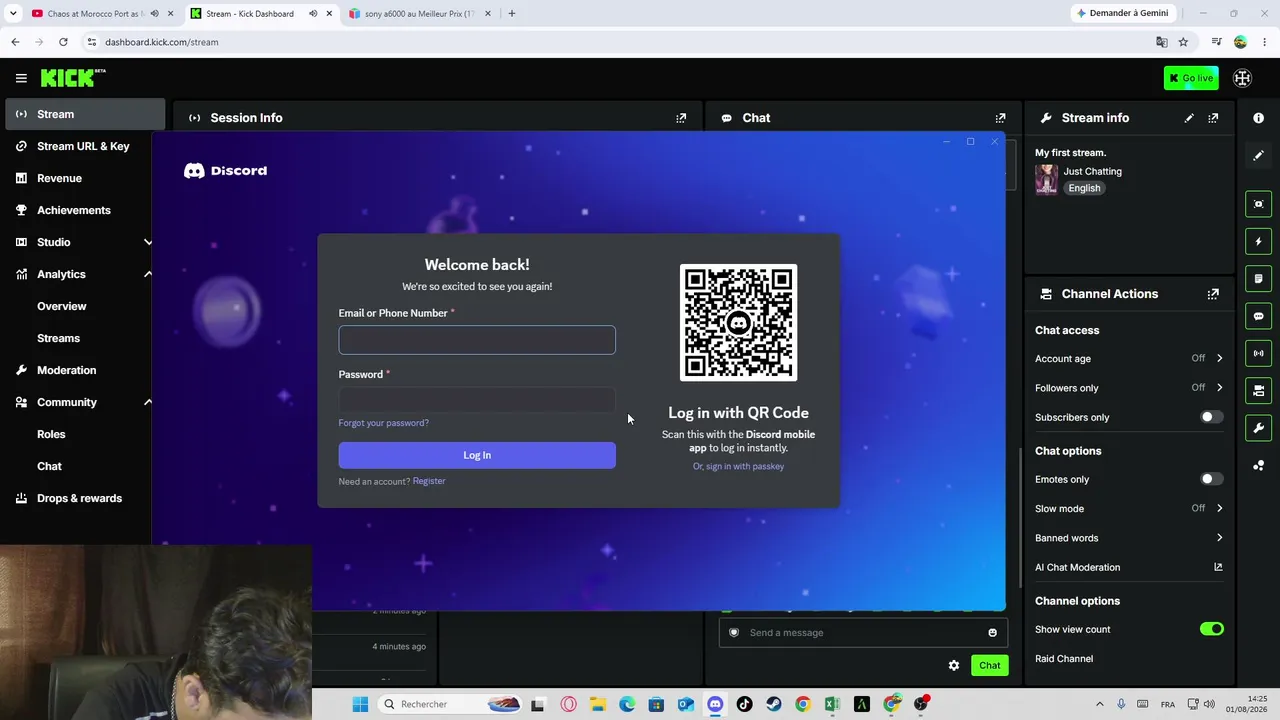Click the info icon in right rail
Image resolution: width=1280 pixels, height=720 pixels.
tap(1258, 118)
